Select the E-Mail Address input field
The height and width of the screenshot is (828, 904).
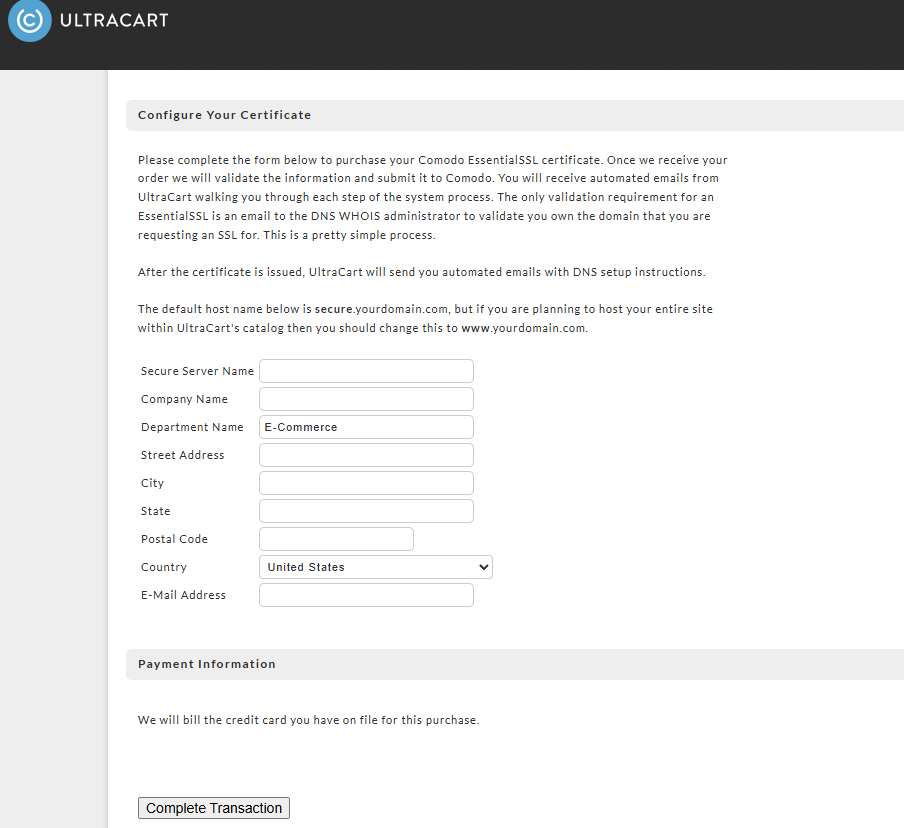click(366, 595)
